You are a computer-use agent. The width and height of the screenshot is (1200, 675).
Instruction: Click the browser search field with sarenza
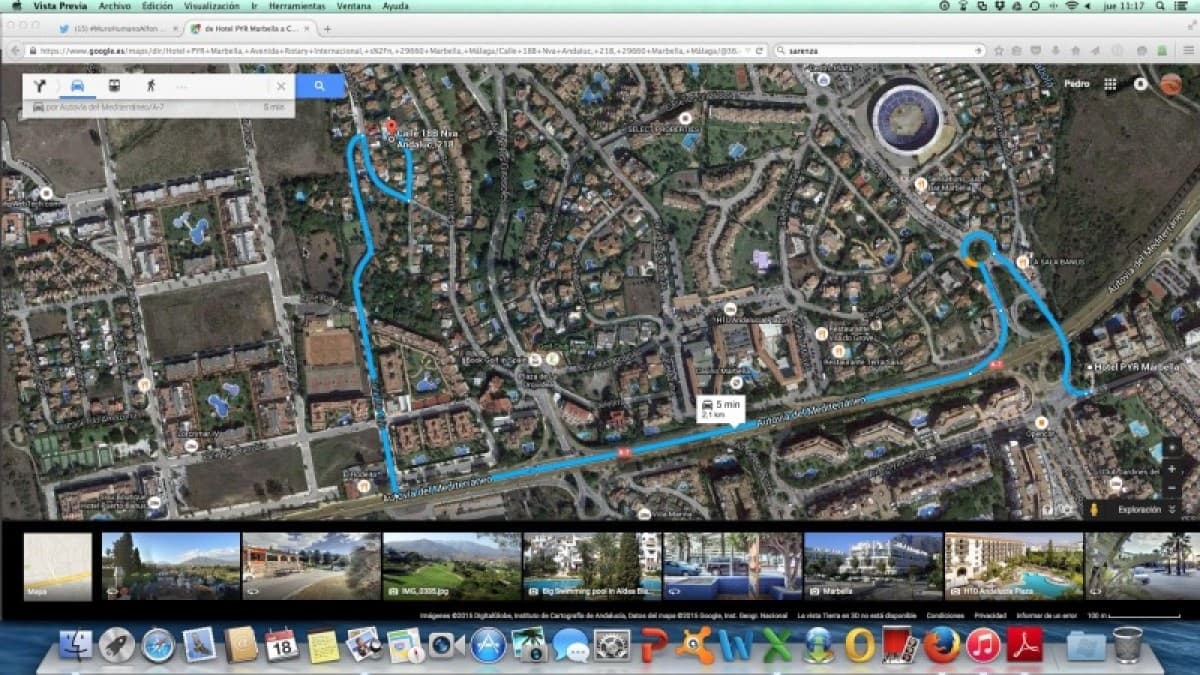point(878,50)
